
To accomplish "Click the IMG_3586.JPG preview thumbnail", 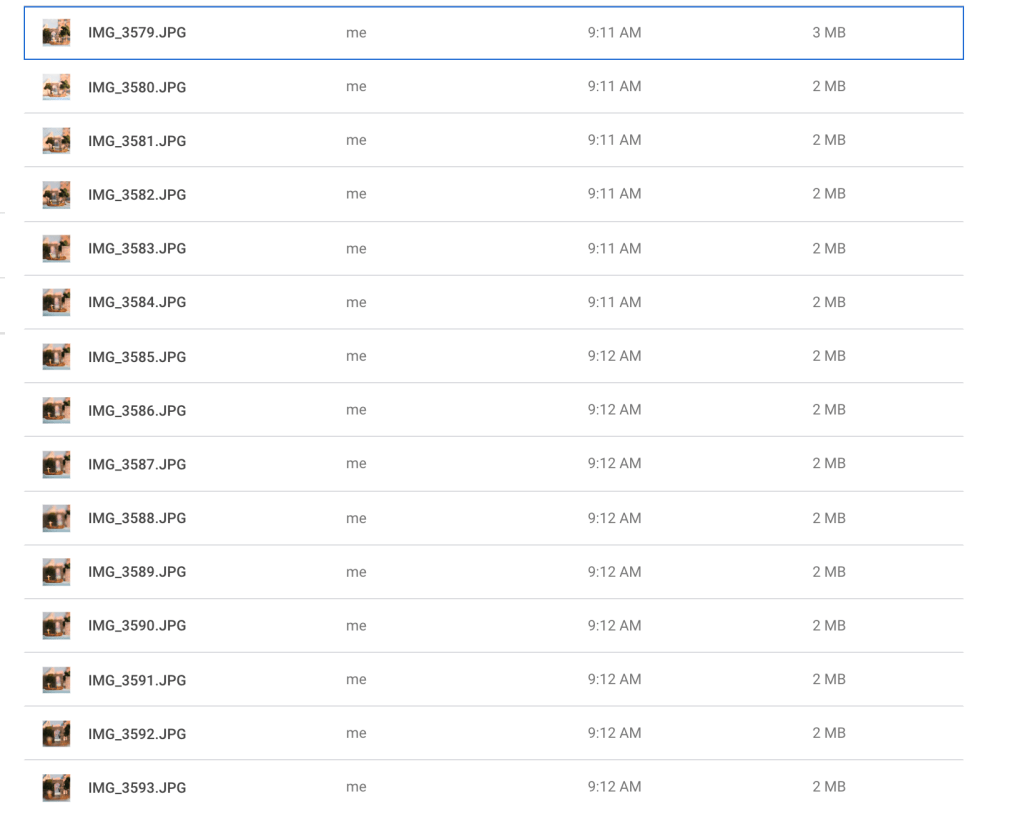I will click(x=56, y=410).
